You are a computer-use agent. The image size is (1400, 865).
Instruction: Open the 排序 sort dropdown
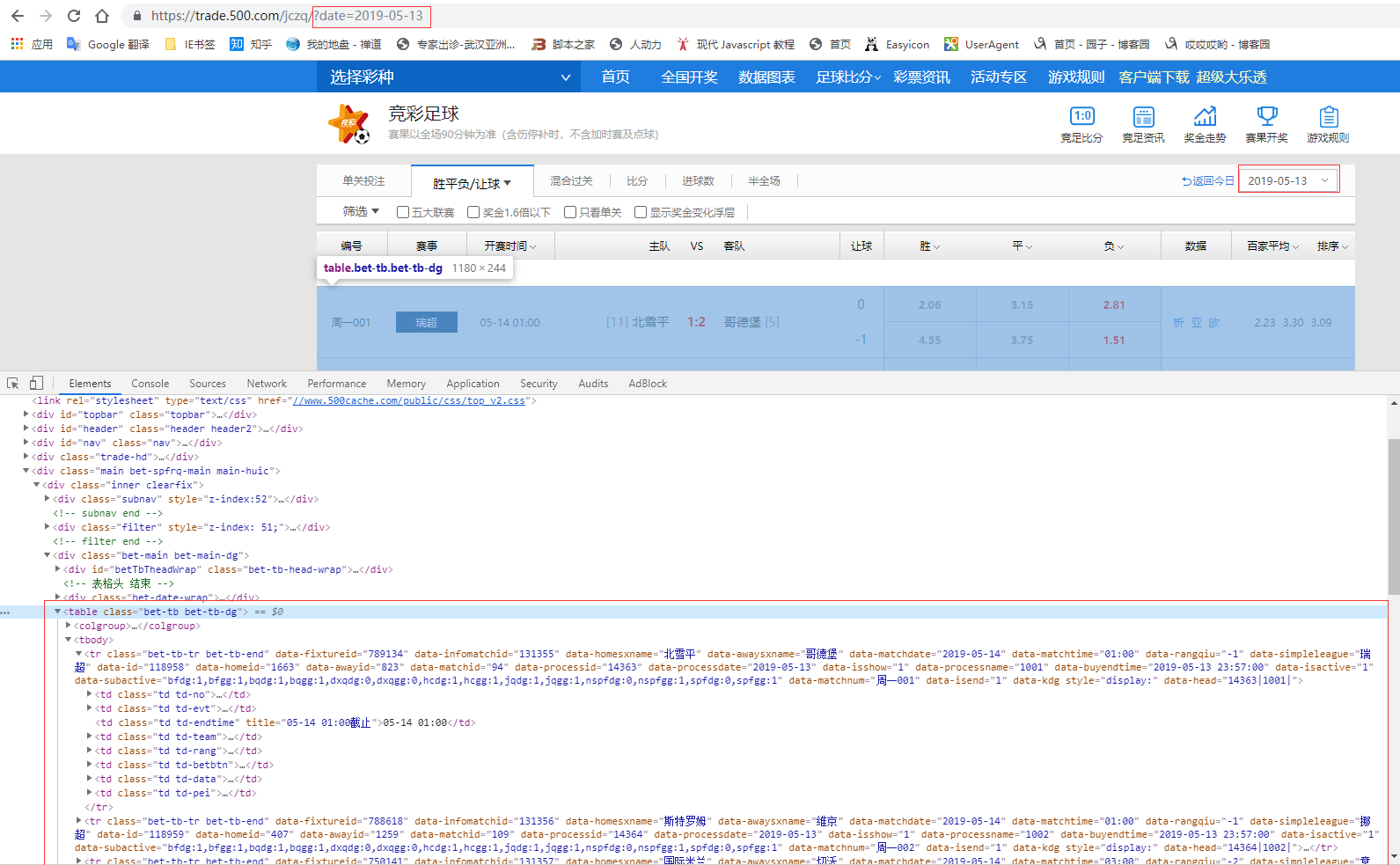[1332, 246]
